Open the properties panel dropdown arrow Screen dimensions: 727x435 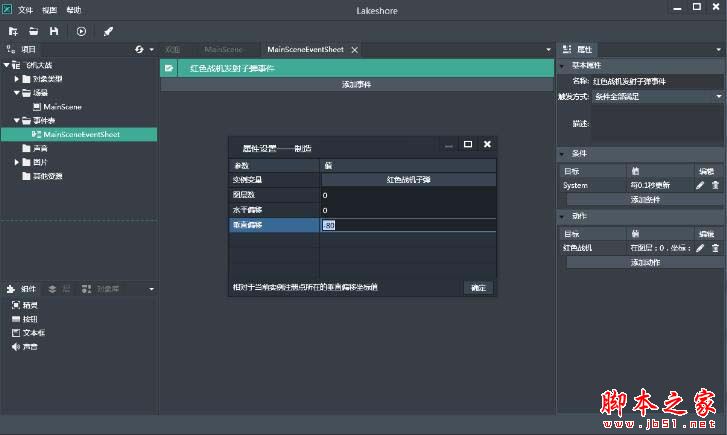coord(719,50)
